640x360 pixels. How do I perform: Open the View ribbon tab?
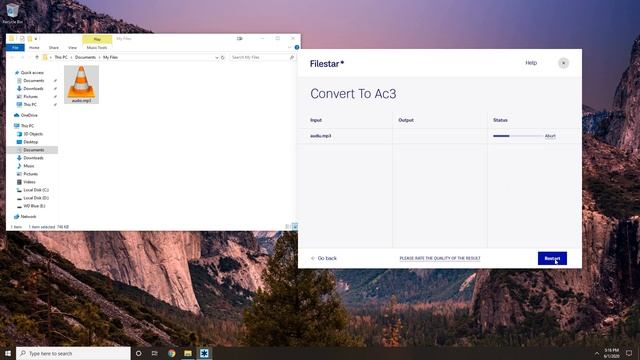[x=72, y=48]
